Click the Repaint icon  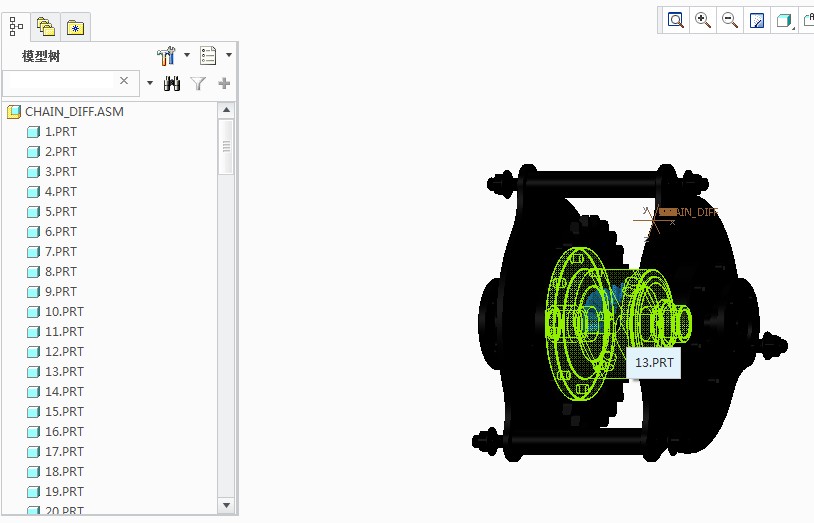757,20
